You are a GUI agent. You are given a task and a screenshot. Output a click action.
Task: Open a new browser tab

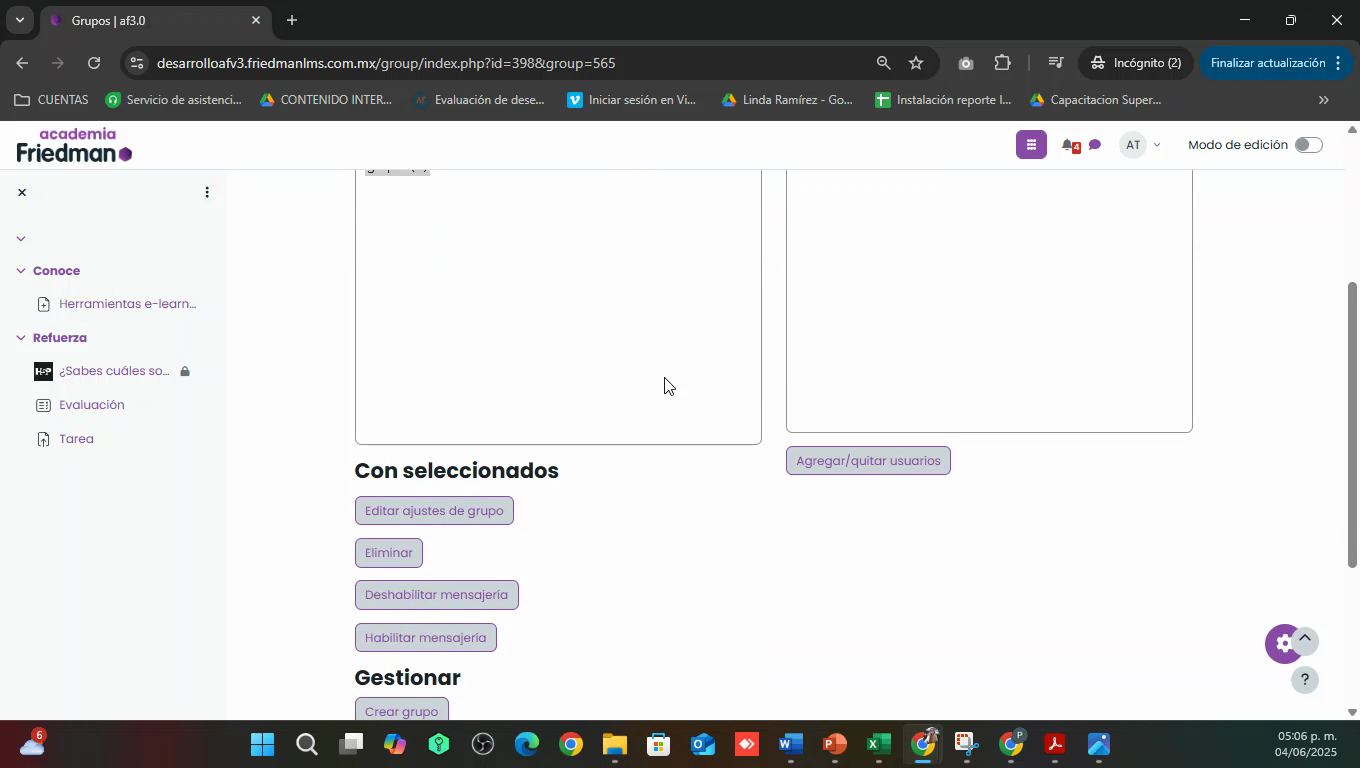tap(291, 20)
